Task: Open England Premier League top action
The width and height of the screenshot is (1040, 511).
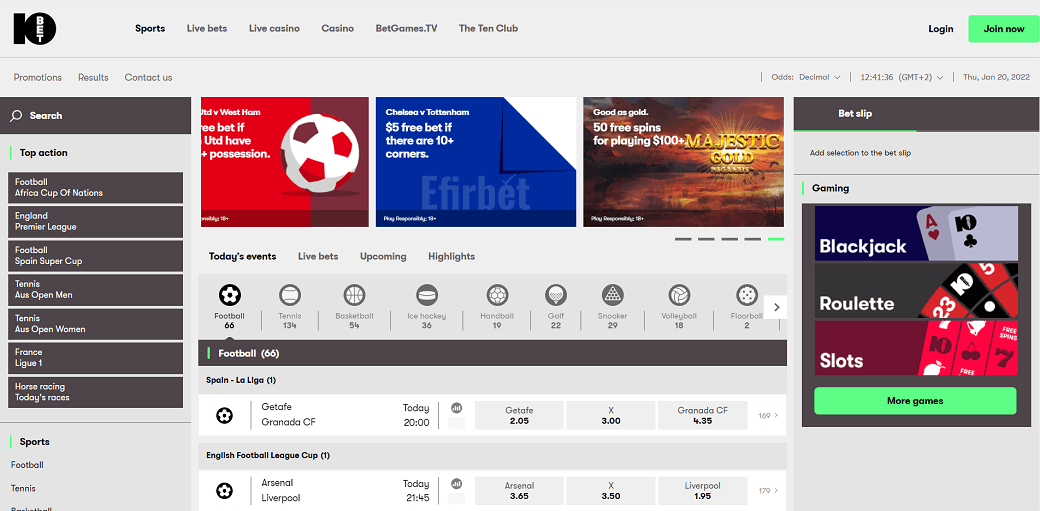Action: point(96,222)
